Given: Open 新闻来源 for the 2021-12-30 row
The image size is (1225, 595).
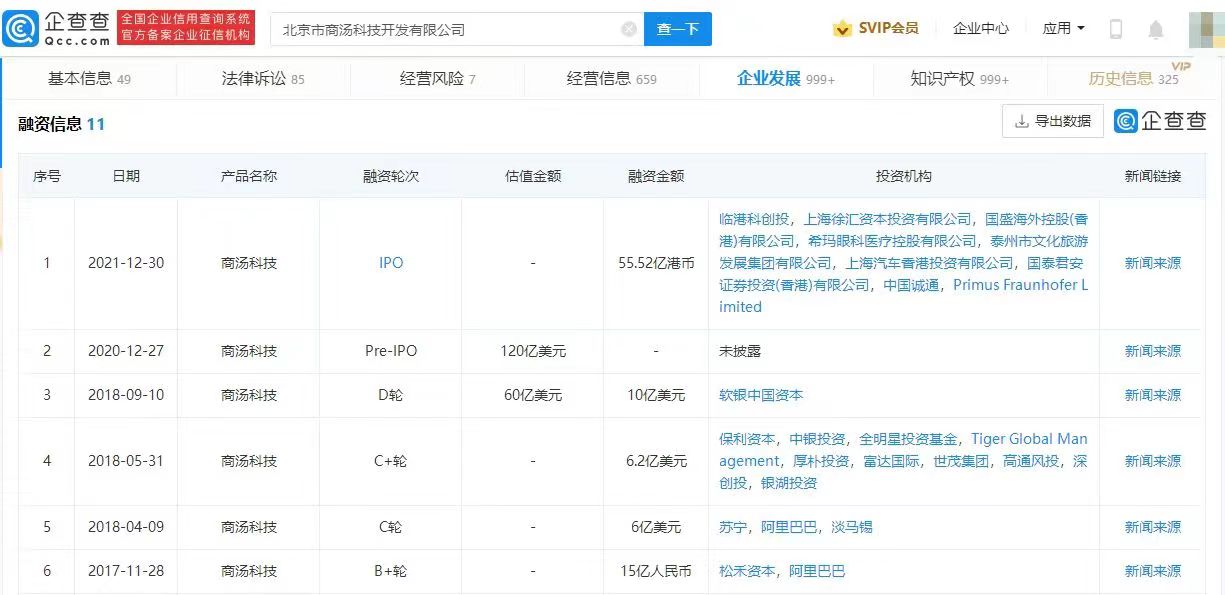Looking at the screenshot, I should point(1153,263).
